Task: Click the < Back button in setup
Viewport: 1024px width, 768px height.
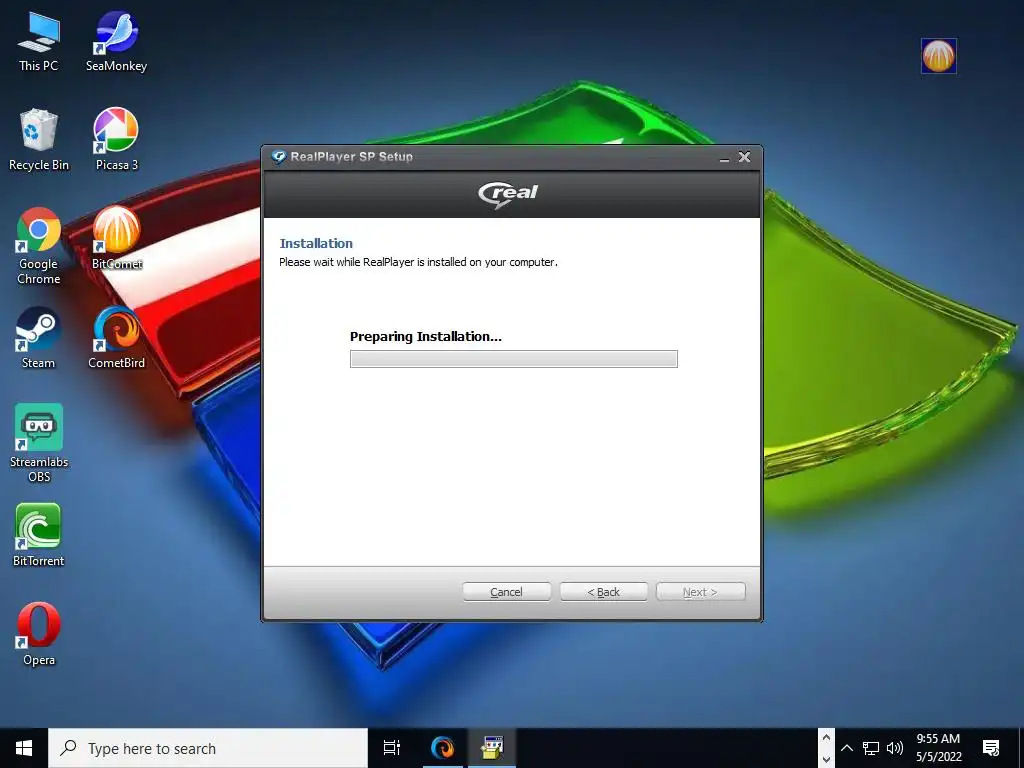Action: 603,592
